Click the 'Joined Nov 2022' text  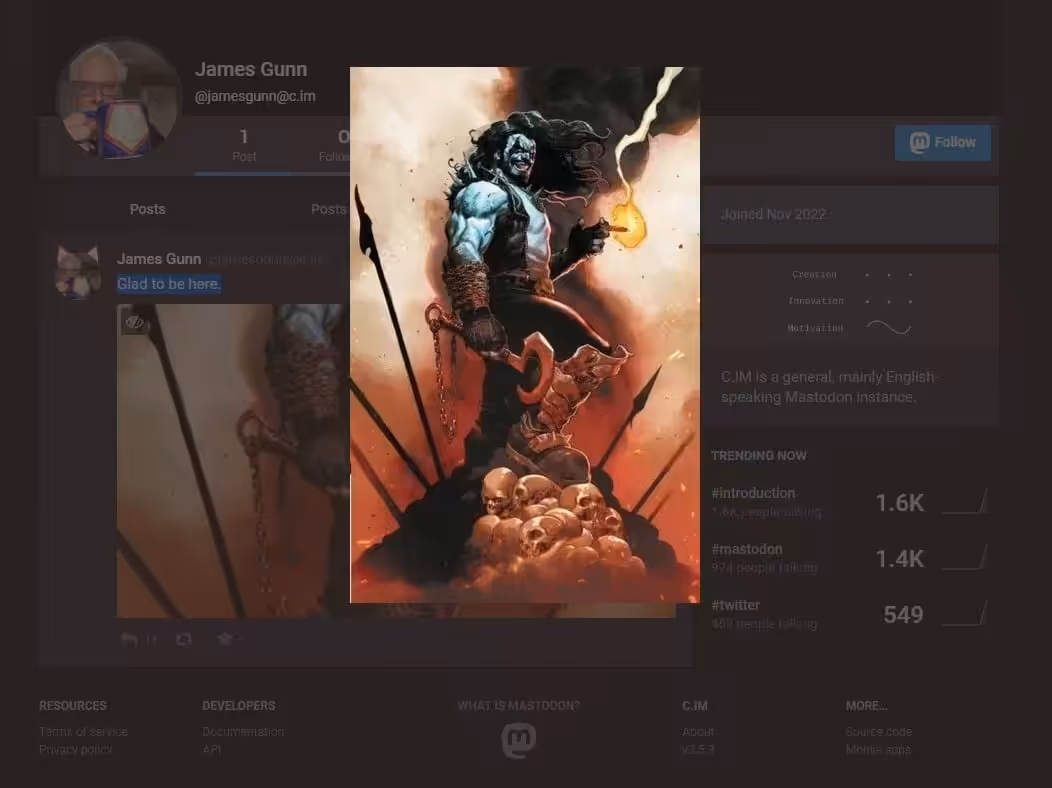[x=773, y=215]
